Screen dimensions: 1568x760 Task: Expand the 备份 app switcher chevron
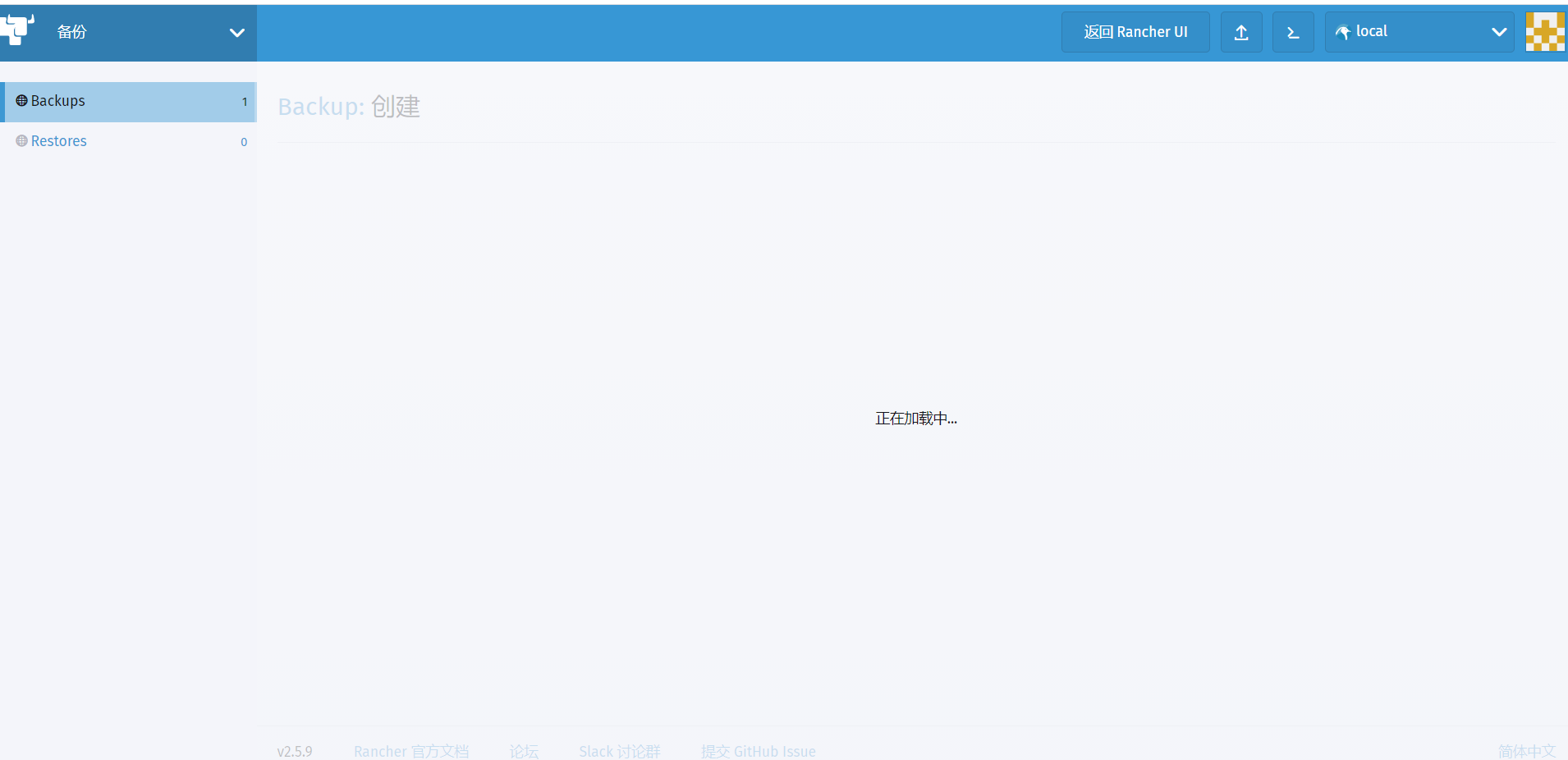(236, 34)
